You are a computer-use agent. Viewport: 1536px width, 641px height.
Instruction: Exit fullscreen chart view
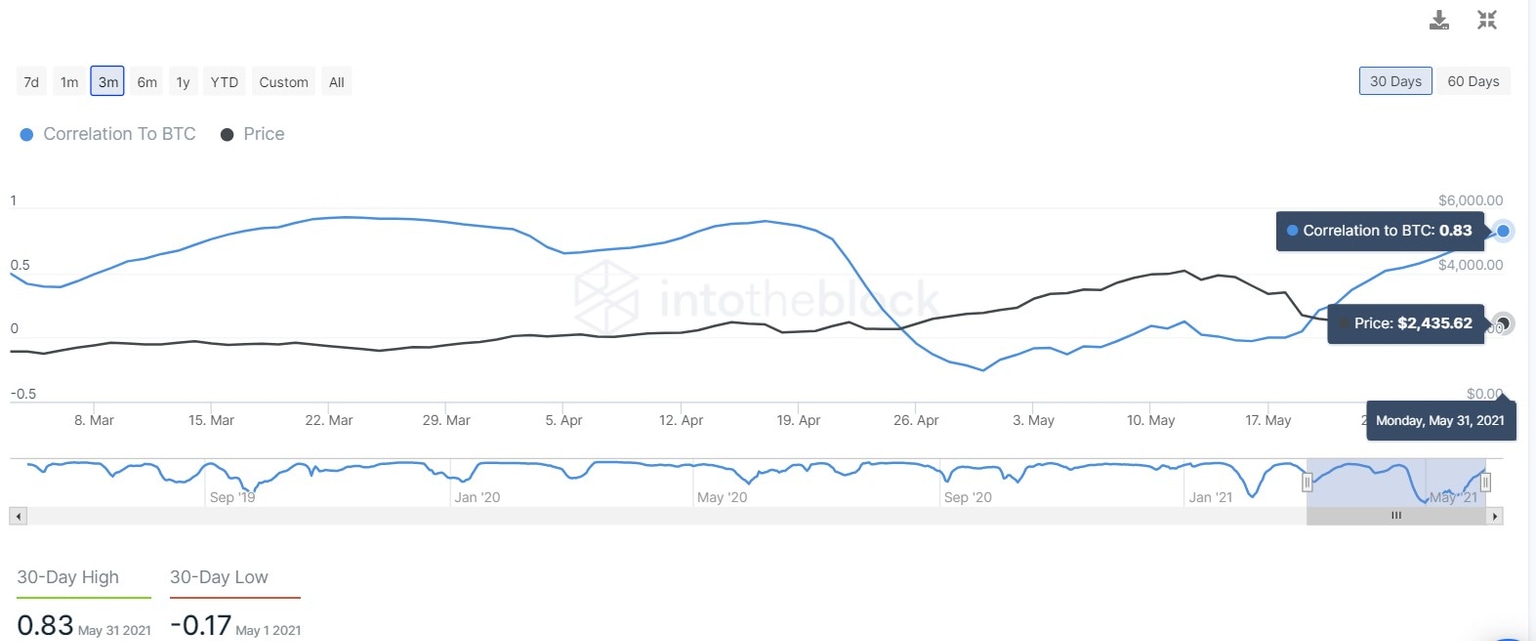(1486, 19)
